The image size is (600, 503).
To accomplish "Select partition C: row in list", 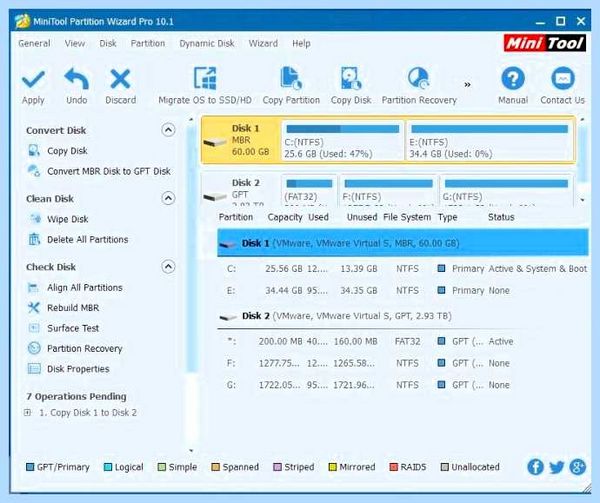I will (x=403, y=269).
